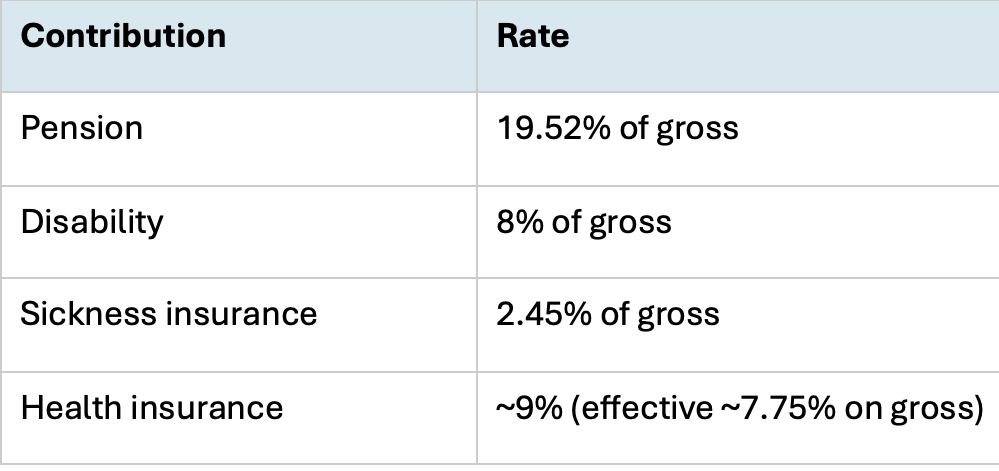The image size is (999, 471).
Task: Select the Pension row label
Action: tap(82, 128)
